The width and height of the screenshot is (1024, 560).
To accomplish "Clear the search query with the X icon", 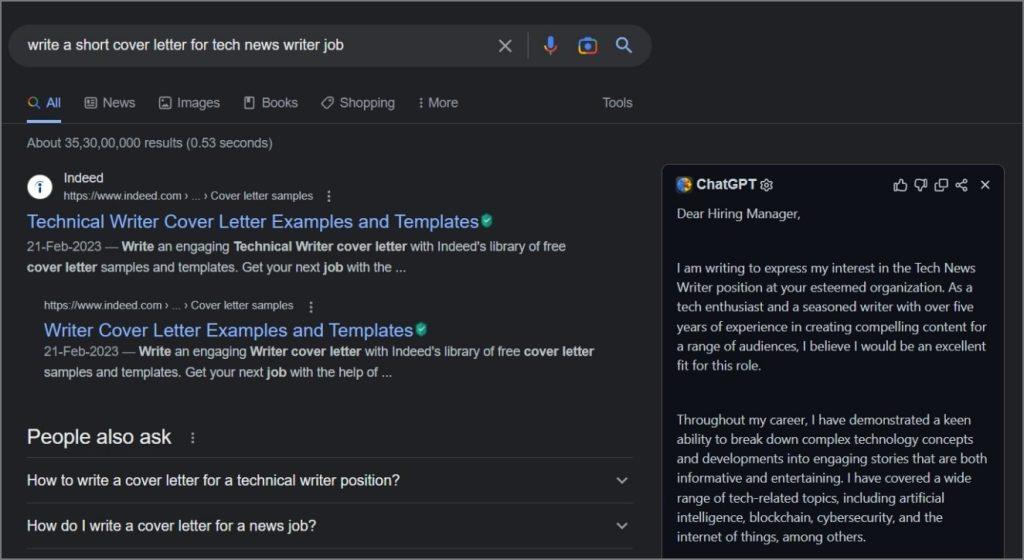I will tap(505, 46).
